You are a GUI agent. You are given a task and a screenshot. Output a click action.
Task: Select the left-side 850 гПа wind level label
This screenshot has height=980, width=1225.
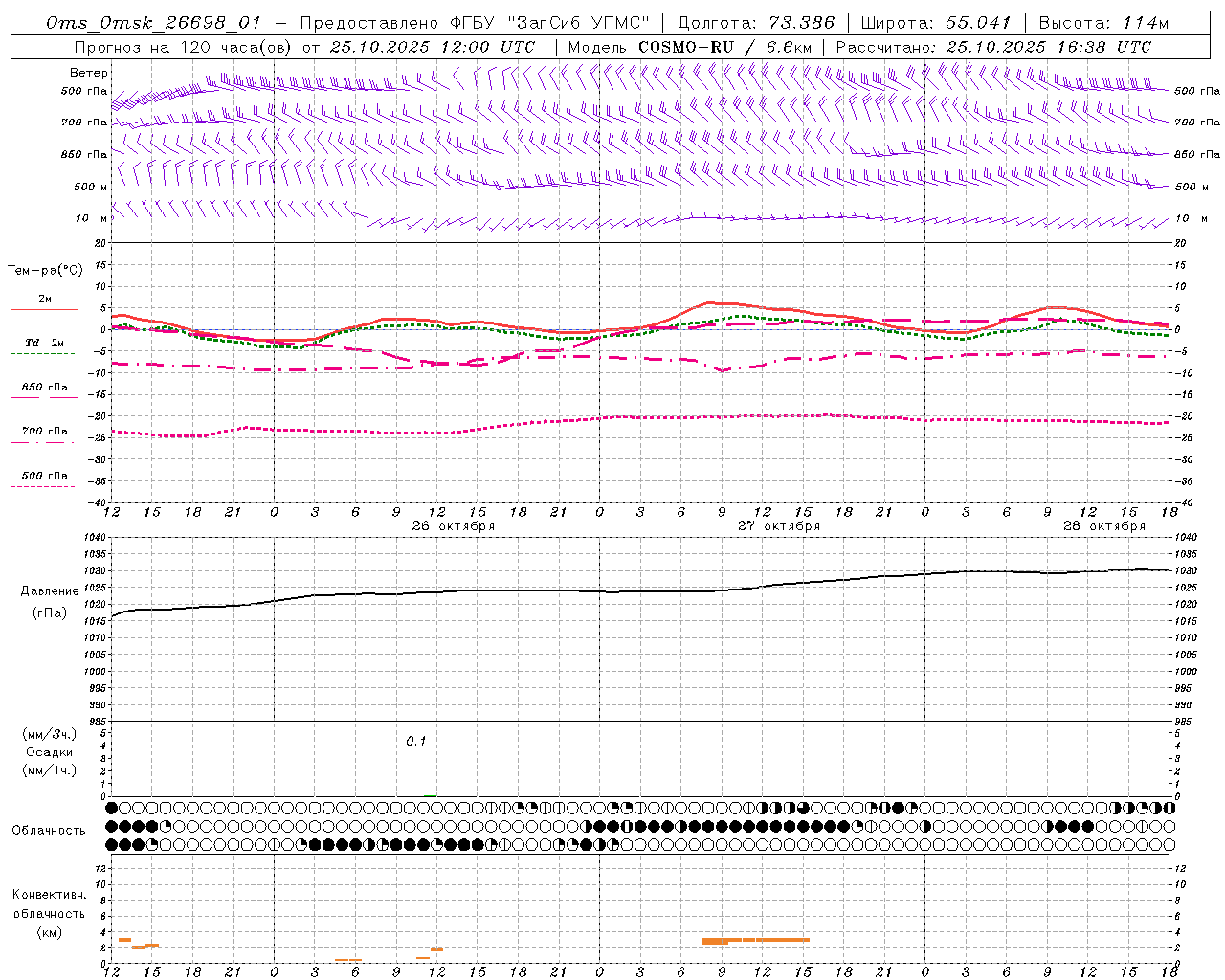tap(84, 154)
